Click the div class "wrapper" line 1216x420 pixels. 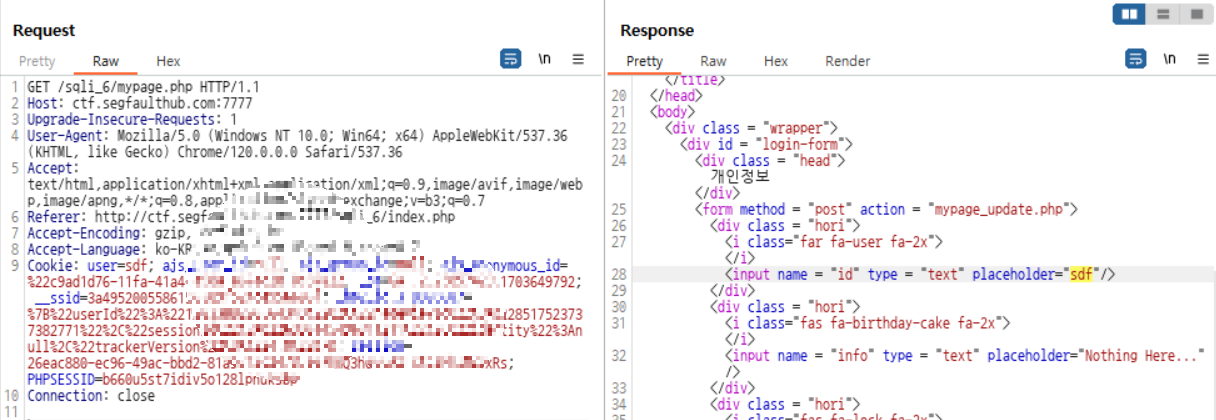click(751, 128)
